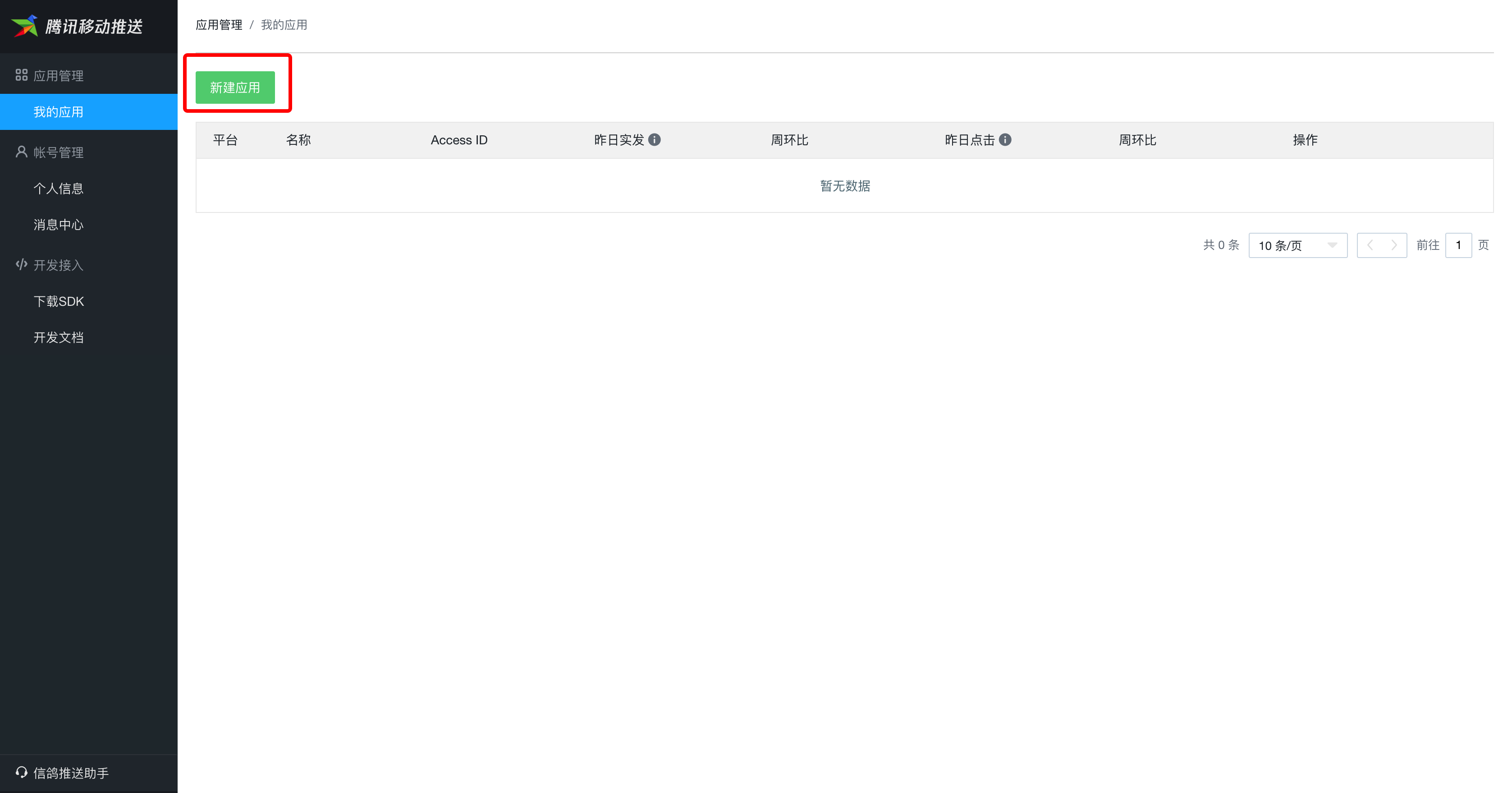Collapse the 帐号管理 sidebar section
Image resolution: width=1512 pixels, height=793 pixels.
pos(59,153)
